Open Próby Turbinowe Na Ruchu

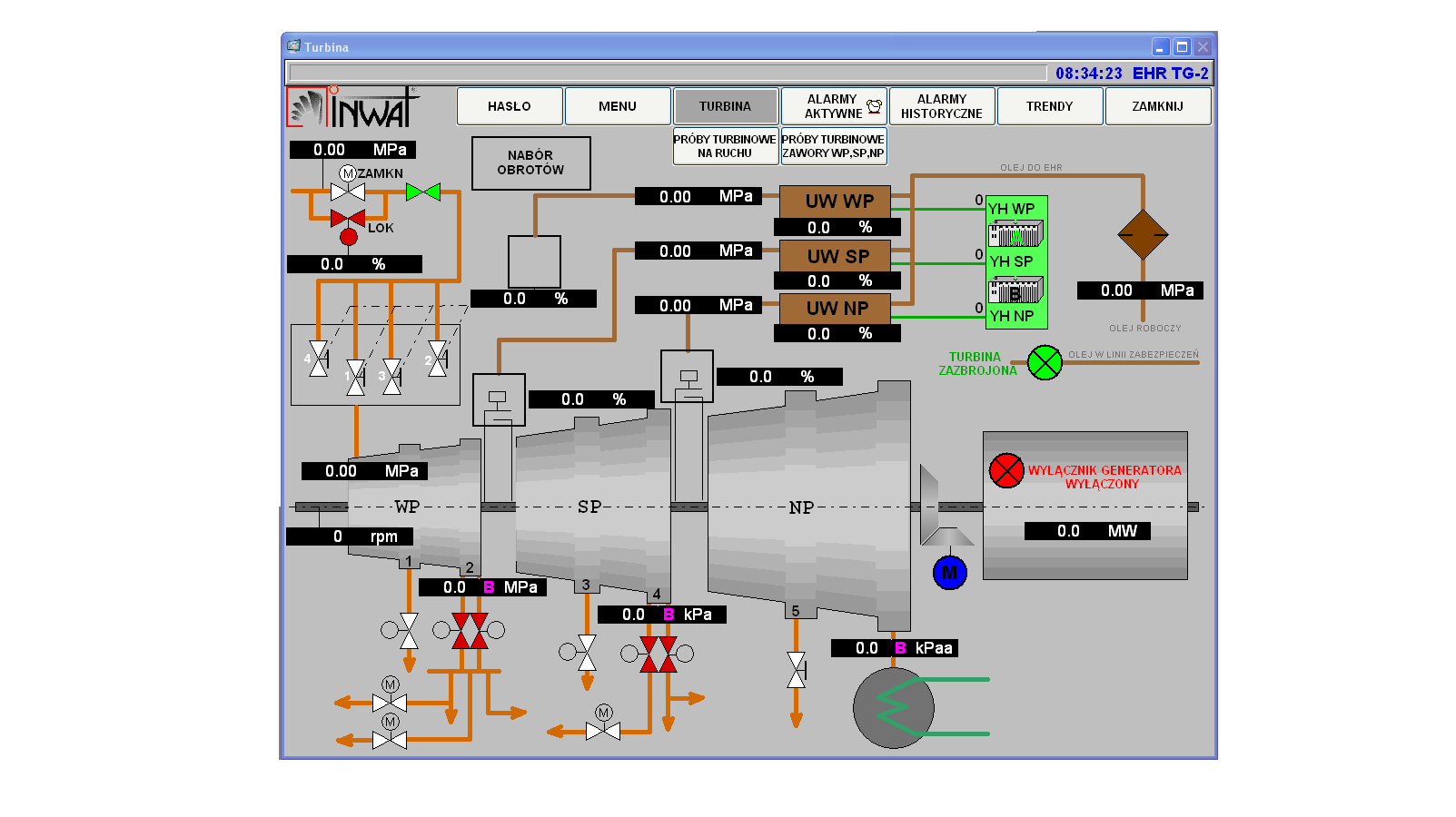click(725, 146)
